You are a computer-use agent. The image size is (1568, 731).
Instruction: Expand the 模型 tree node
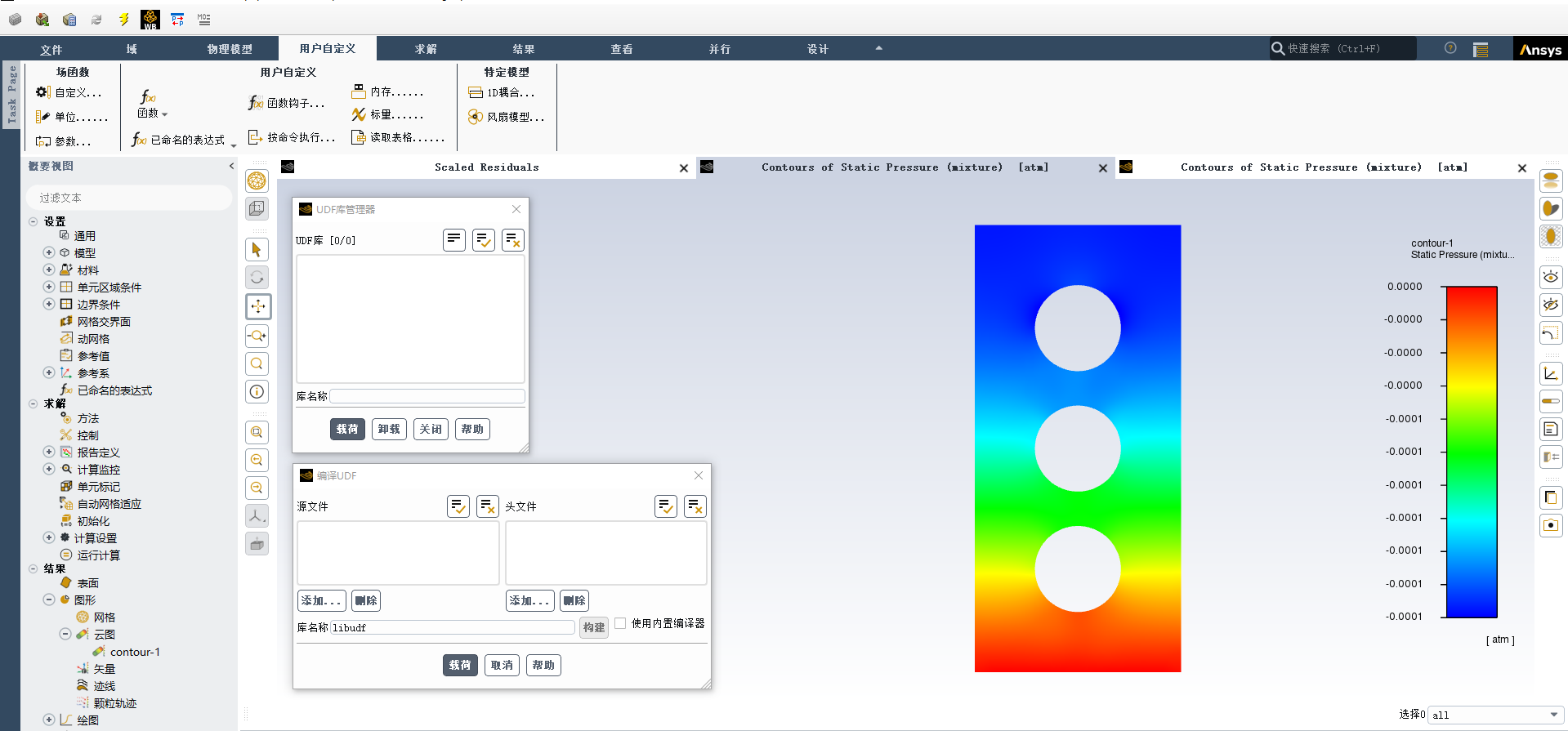(49, 252)
